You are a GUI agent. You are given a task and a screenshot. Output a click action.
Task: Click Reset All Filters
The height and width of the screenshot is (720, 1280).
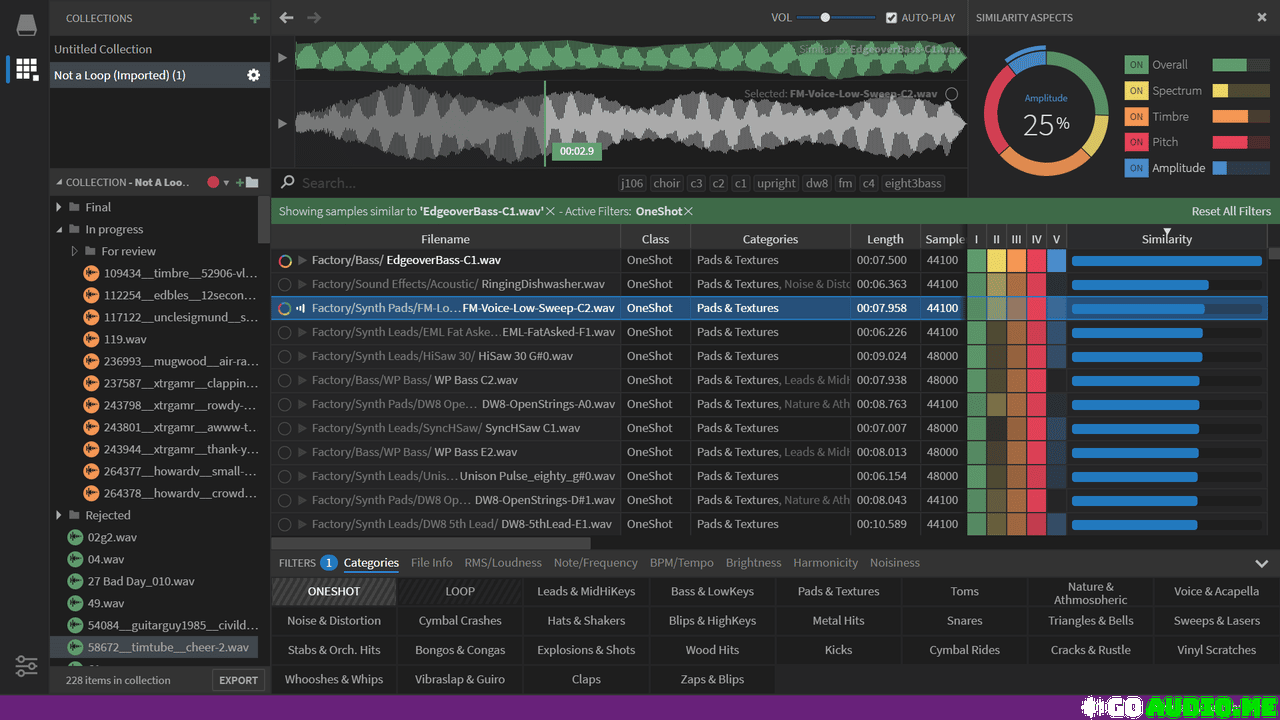[x=1231, y=212]
